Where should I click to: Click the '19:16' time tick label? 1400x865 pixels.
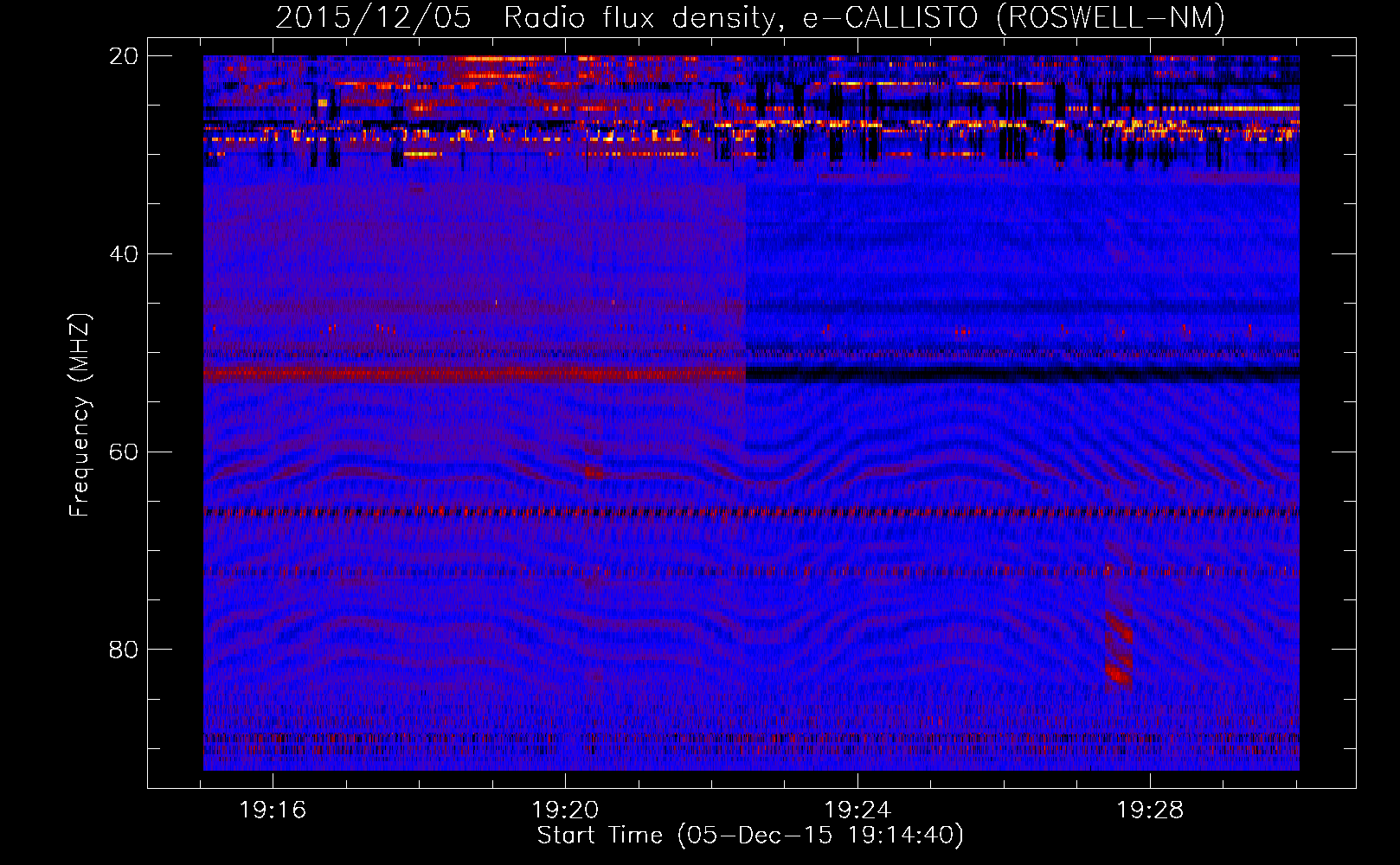[x=273, y=811]
